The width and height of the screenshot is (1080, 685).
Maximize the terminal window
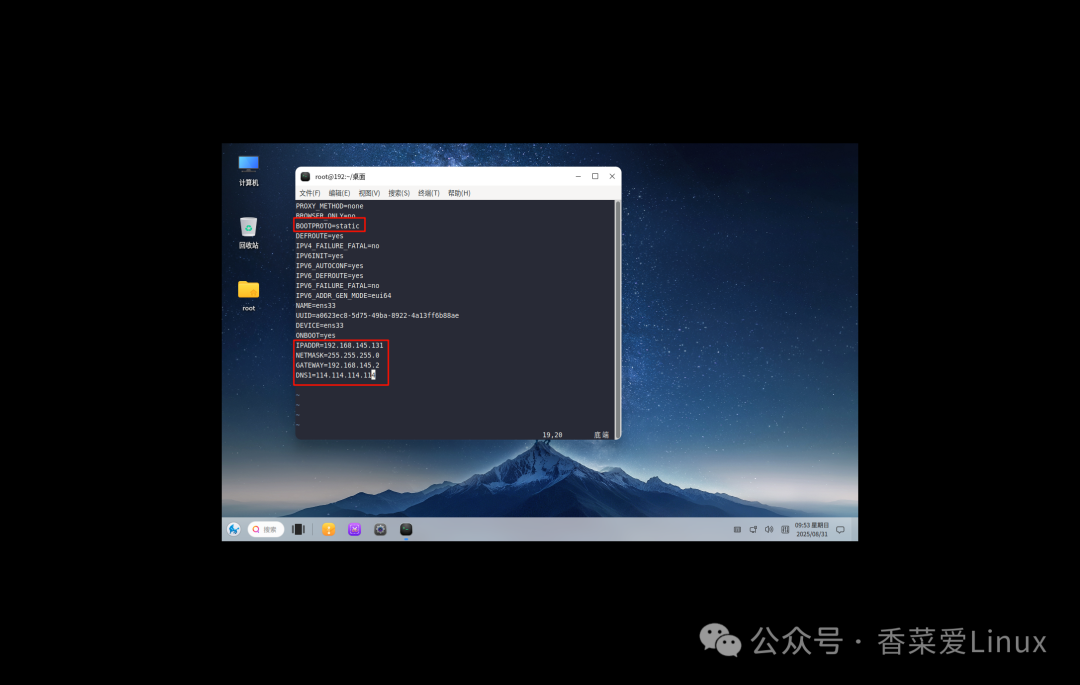[x=595, y=176]
